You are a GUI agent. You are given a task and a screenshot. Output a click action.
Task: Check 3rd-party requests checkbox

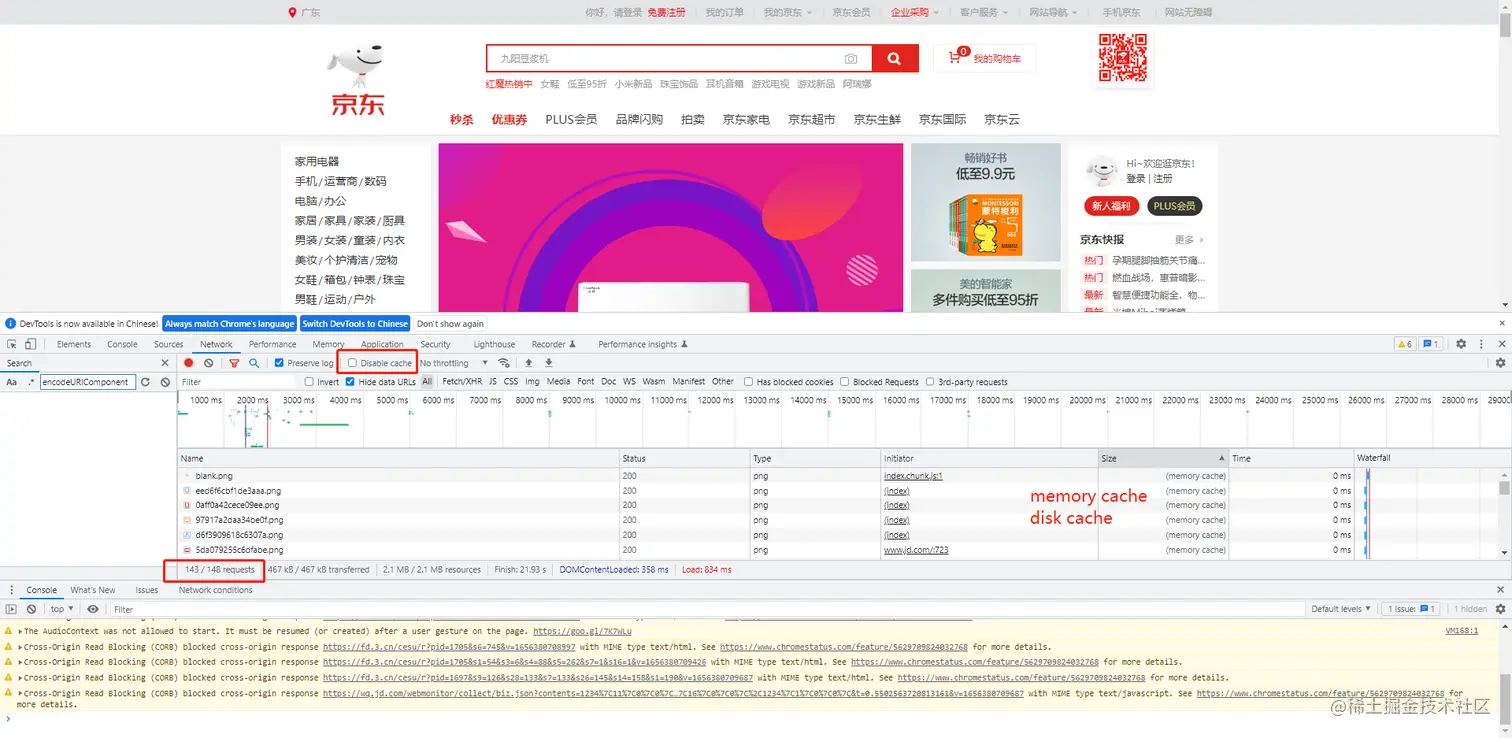click(930, 382)
